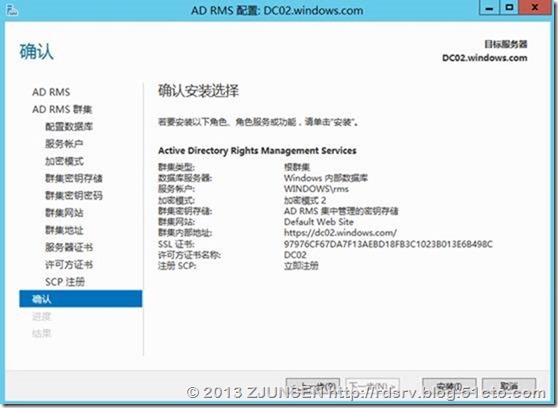Select the SCP 注册 step
Image resolution: width=558 pixels, height=408 pixels.
65,282
